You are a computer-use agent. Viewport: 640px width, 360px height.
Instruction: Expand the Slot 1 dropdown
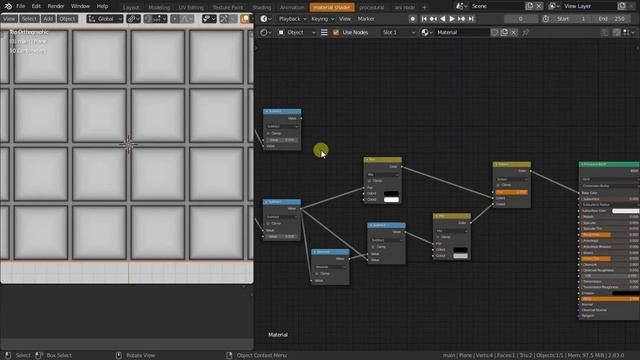point(398,32)
